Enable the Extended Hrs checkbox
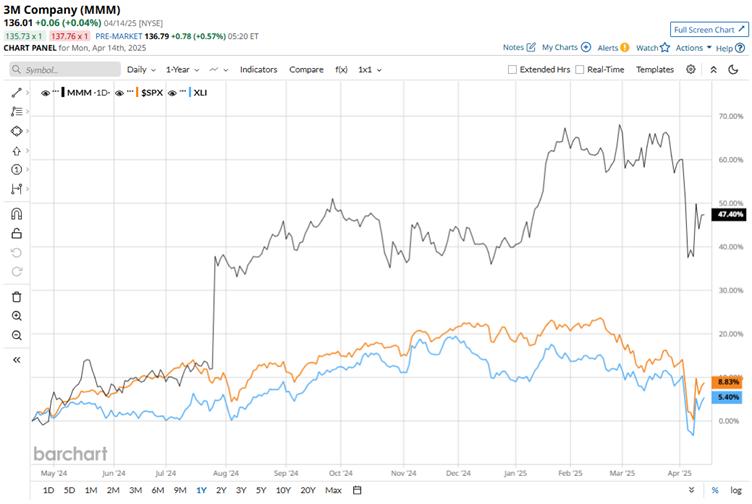 click(512, 70)
